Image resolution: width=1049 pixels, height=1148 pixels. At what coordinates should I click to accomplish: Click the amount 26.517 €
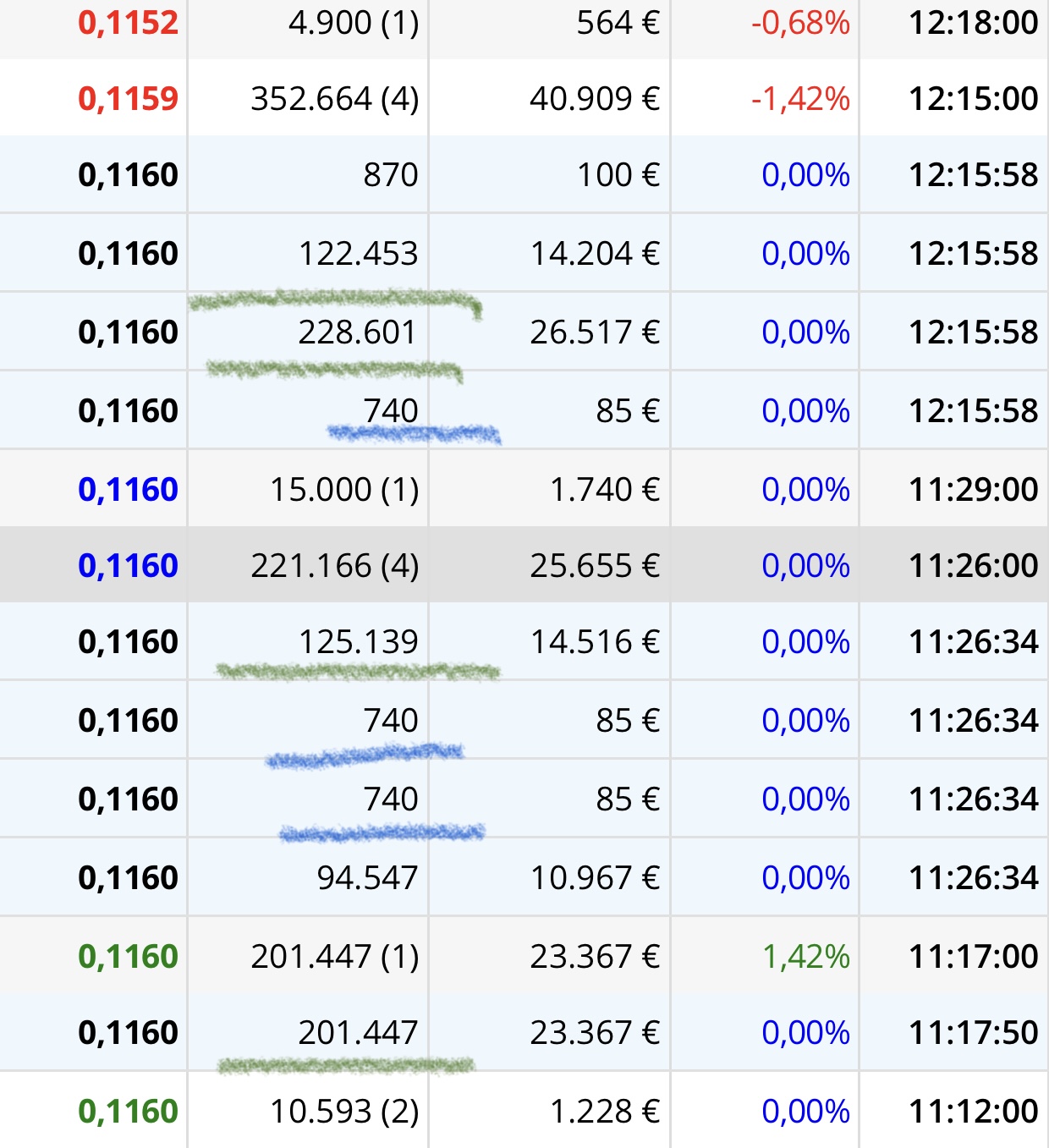595,332
